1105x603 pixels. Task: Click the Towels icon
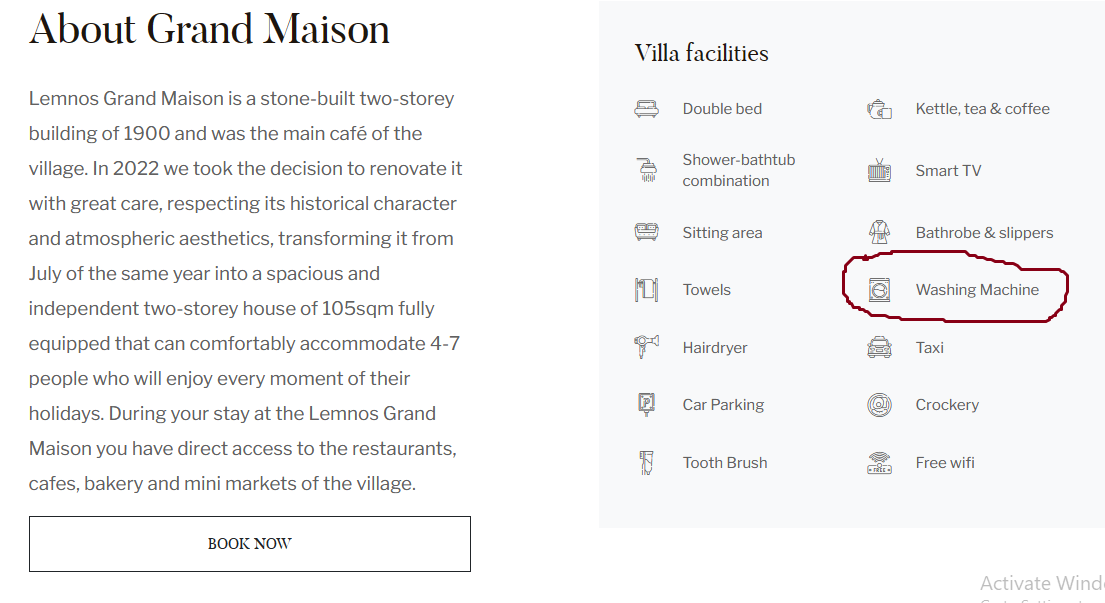(646, 290)
